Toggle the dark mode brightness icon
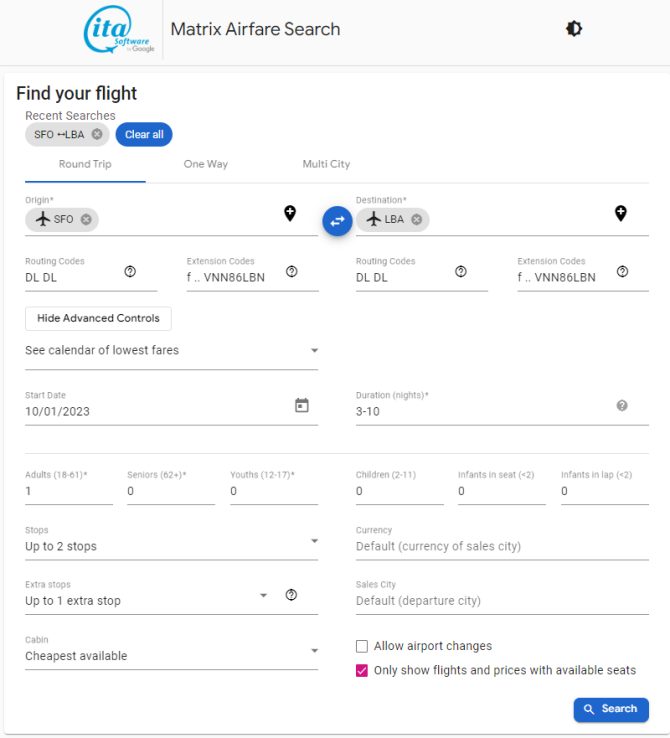Screen dimensions: 670x738 pos(574,29)
